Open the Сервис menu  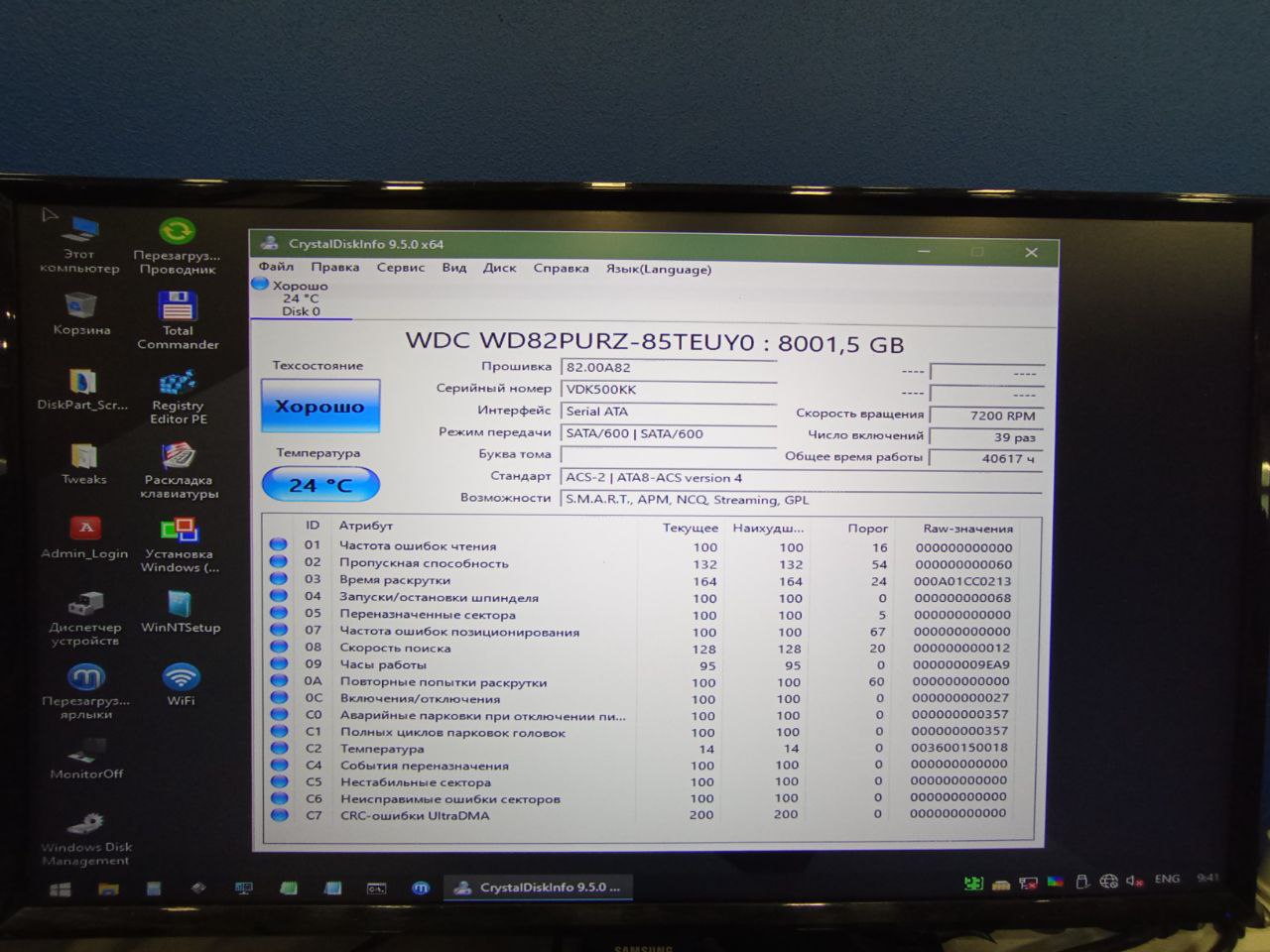(x=400, y=268)
